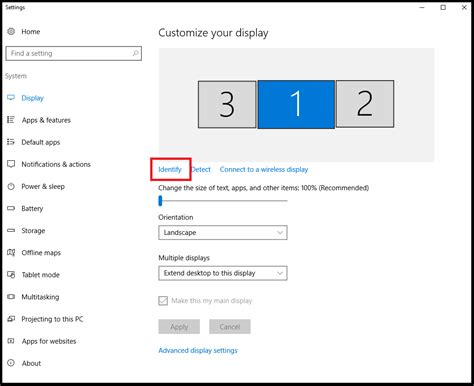474x386 pixels.
Task: Open the Multiple displays dropdown
Action: tap(223, 273)
